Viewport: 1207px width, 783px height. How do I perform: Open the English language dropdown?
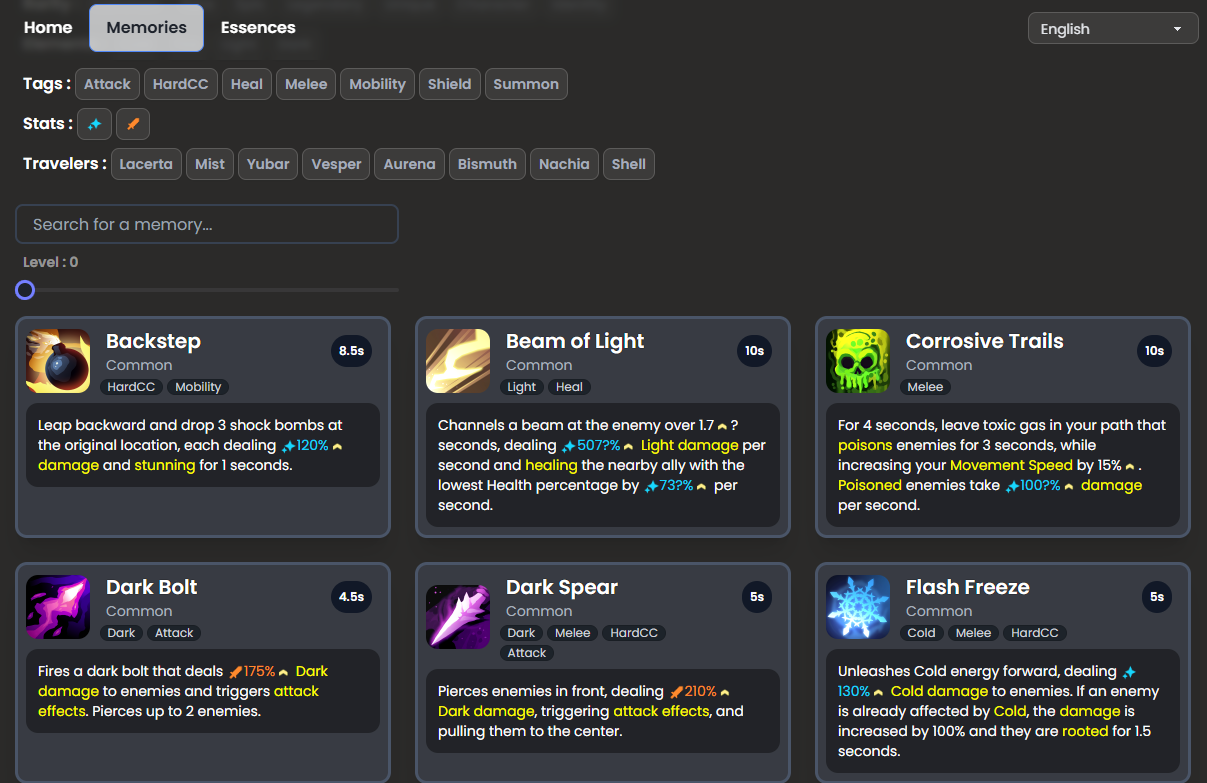click(x=1113, y=29)
